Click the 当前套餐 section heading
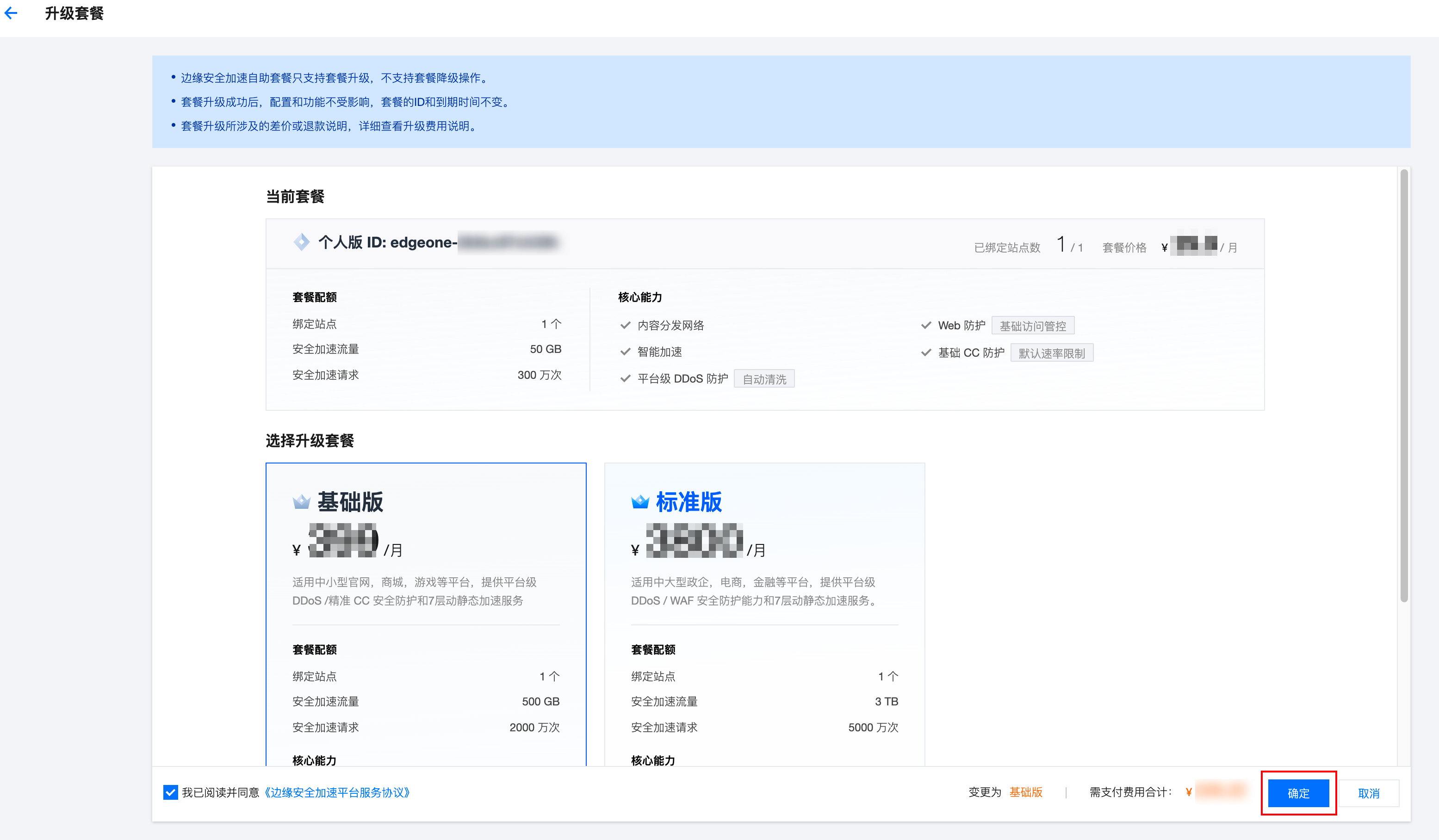The width and height of the screenshot is (1439, 840). point(295,197)
